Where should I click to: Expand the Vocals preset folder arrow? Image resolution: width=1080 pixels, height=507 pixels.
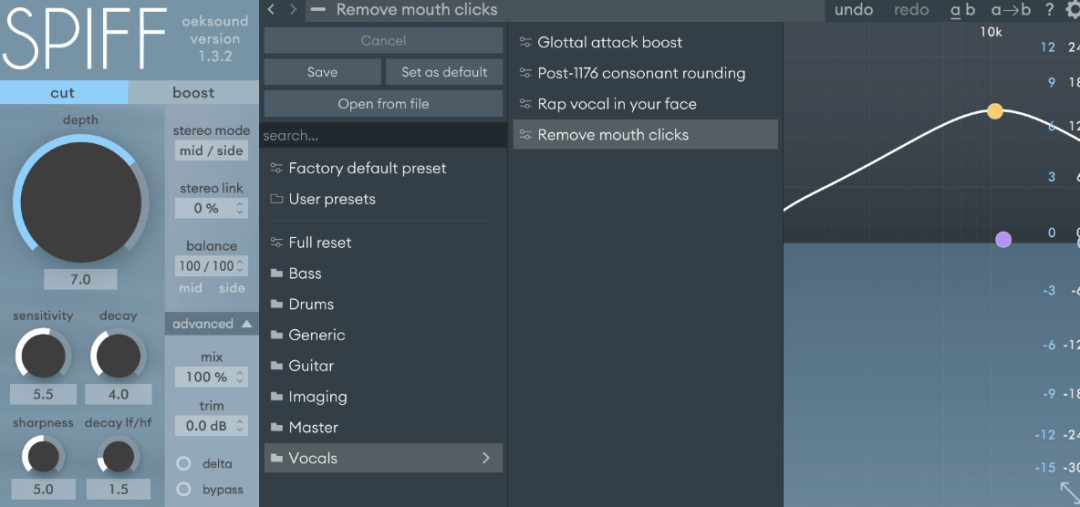click(486, 458)
